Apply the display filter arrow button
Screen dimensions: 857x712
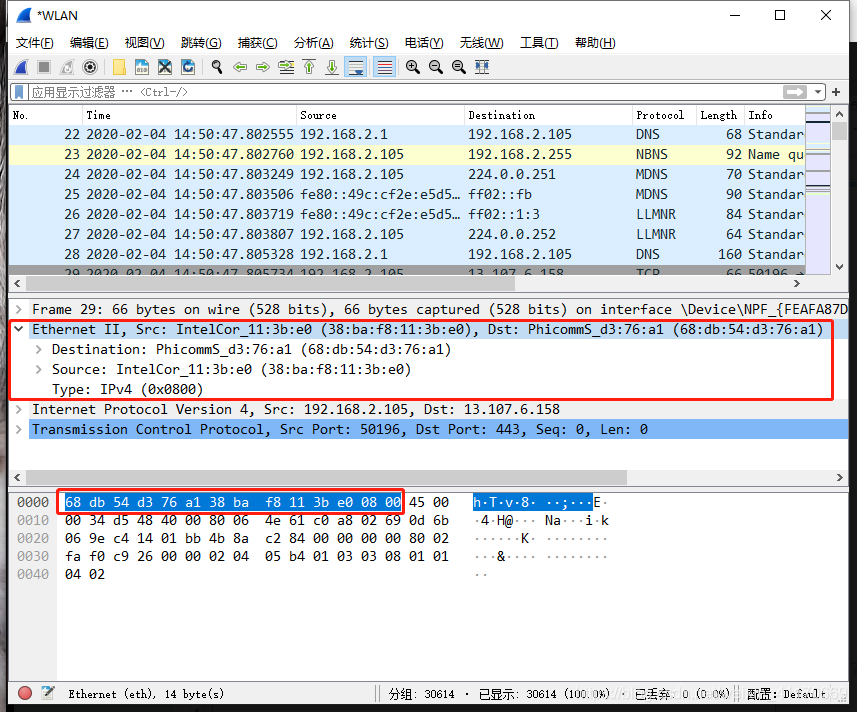(795, 92)
